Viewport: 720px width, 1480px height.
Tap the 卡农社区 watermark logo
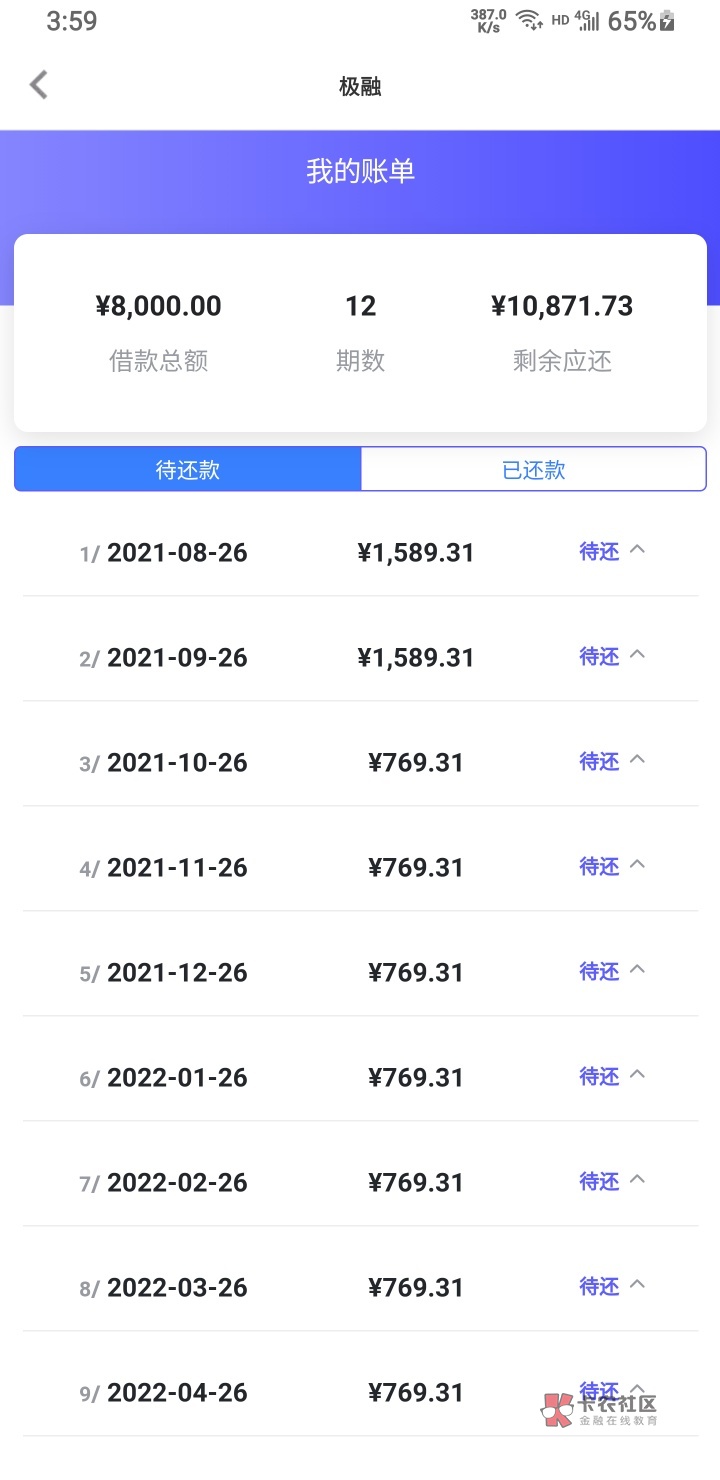coord(600,1409)
